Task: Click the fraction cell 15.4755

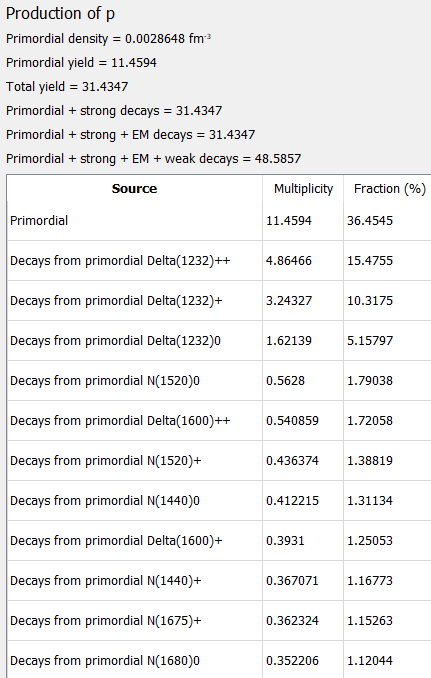Action: tap(370, 261)
